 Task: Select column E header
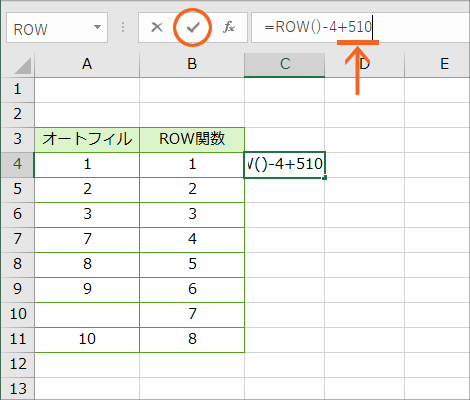point(437,64)
